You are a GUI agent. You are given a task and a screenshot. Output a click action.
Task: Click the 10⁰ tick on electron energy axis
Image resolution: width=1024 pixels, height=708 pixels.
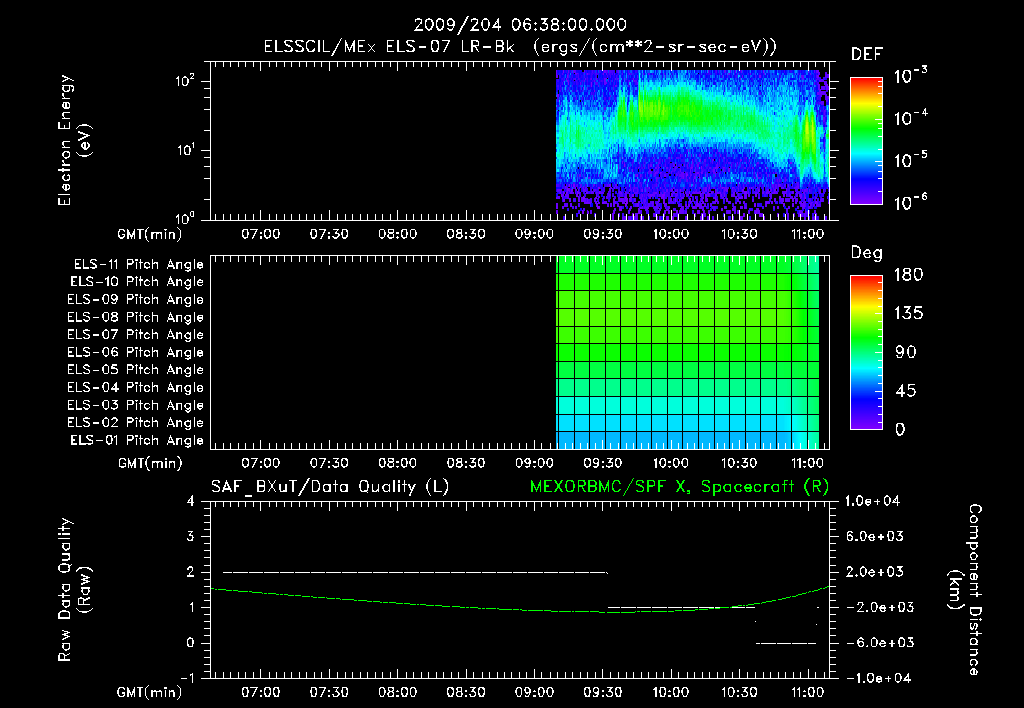[185, 217]
